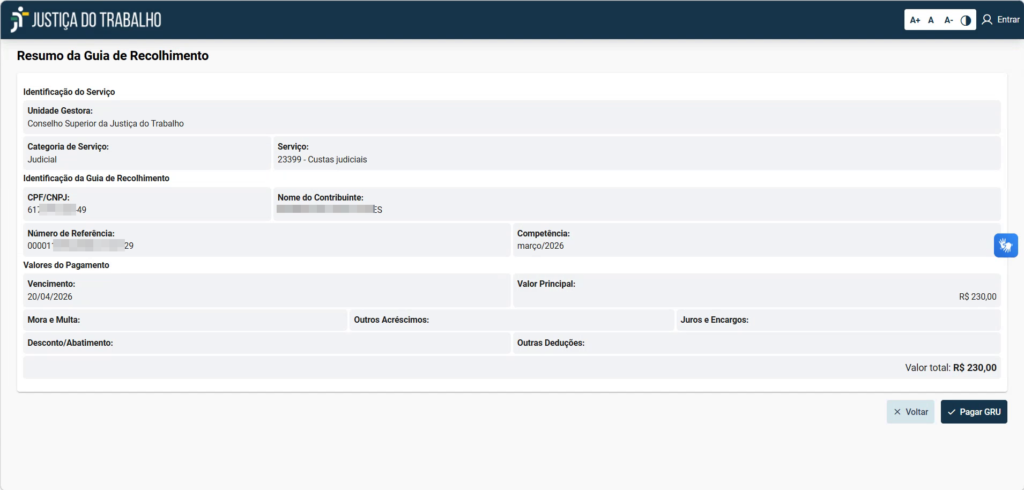Select the Número de Referência field
The height and width of the screenshot is (490, 1024).
(x=266, y=240)
